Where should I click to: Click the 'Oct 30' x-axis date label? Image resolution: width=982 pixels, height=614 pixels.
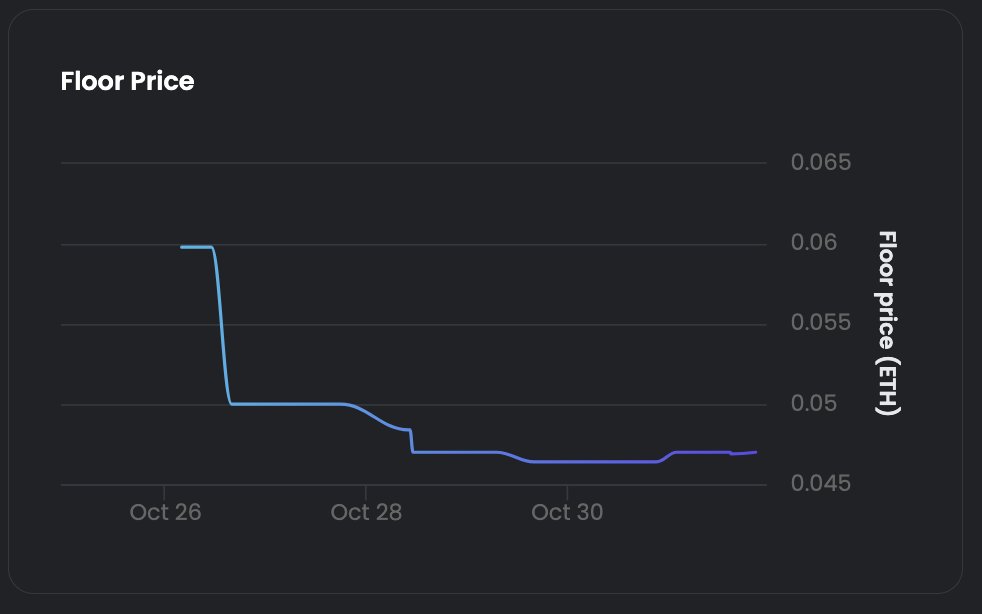[567, 513]
